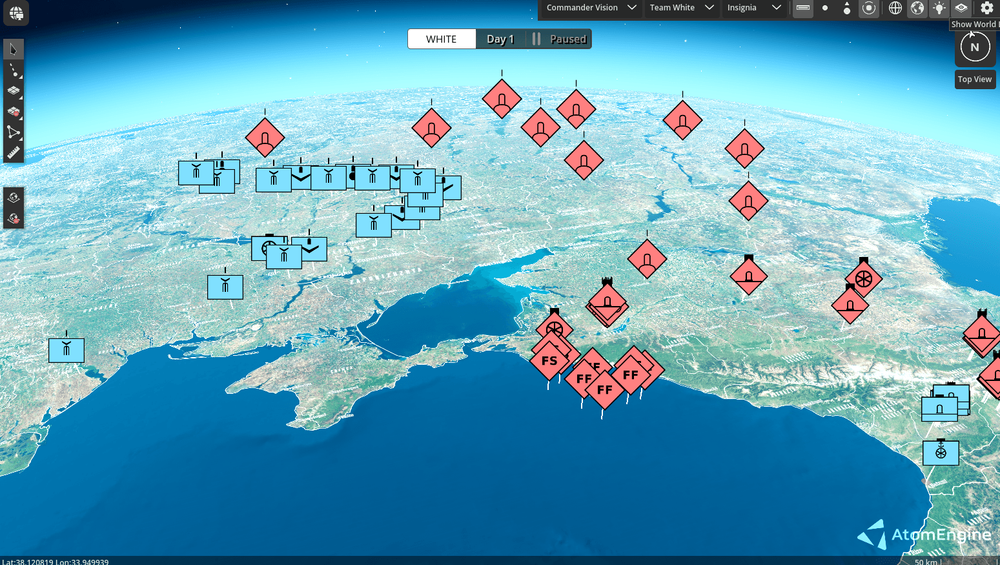Open the Commander Vision dropdown

(591, 8)
